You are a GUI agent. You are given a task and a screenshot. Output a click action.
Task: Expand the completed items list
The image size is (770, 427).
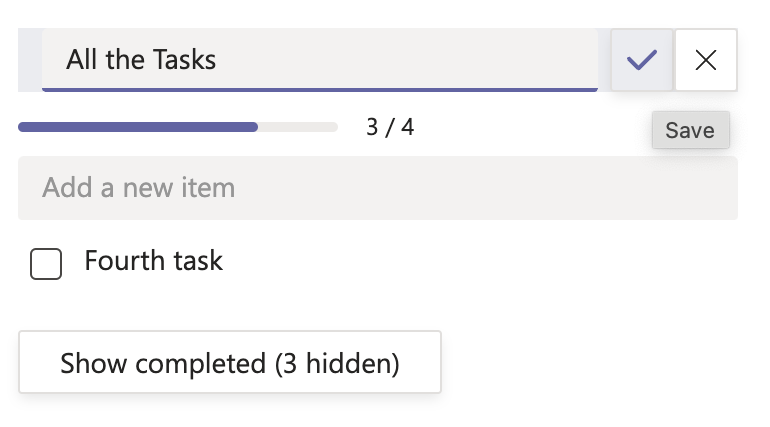pyautogui.click(x=230, y=362)
